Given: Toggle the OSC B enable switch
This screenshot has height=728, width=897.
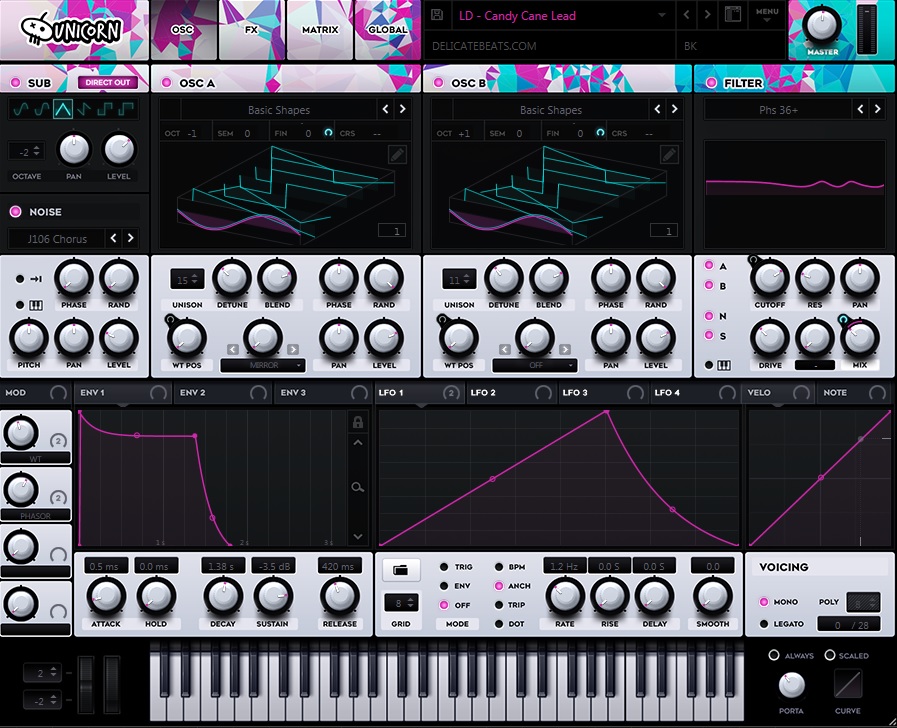Looking at the screenshot, I should point(439,83).
